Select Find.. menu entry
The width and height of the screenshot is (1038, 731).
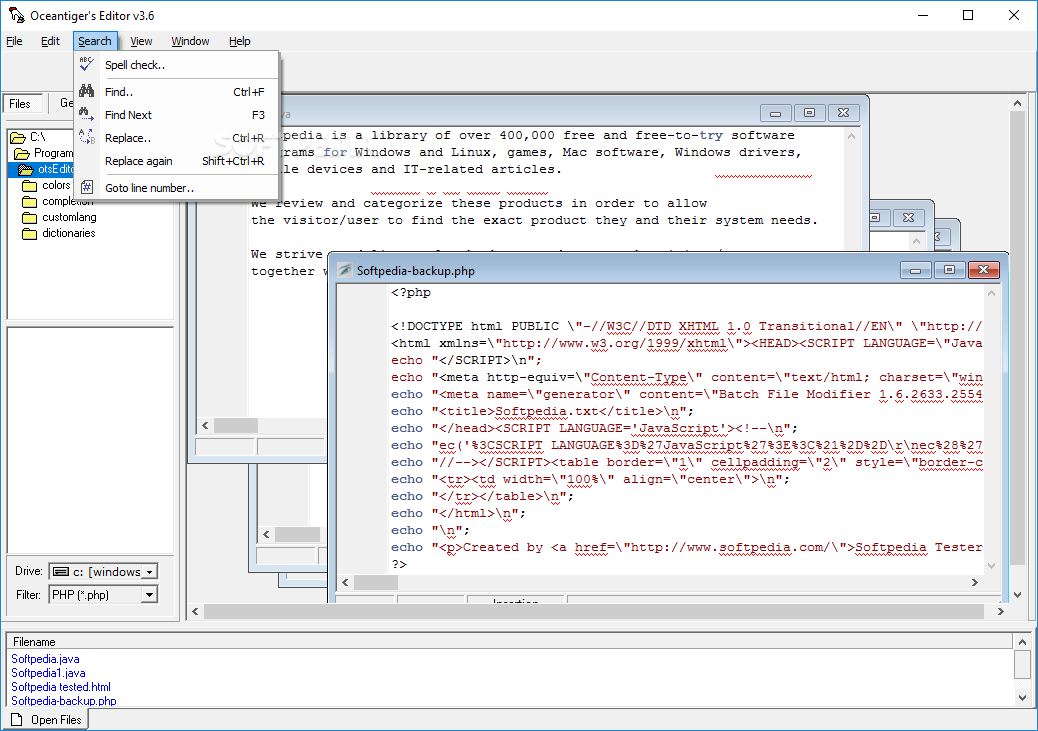(x=176, y=92)
